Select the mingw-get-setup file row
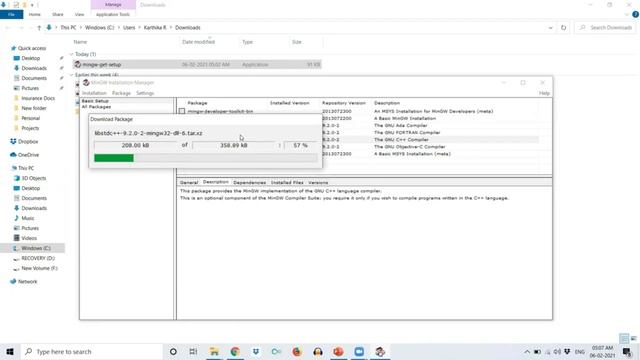The image size is (640, 360). [x=197, y=64]
